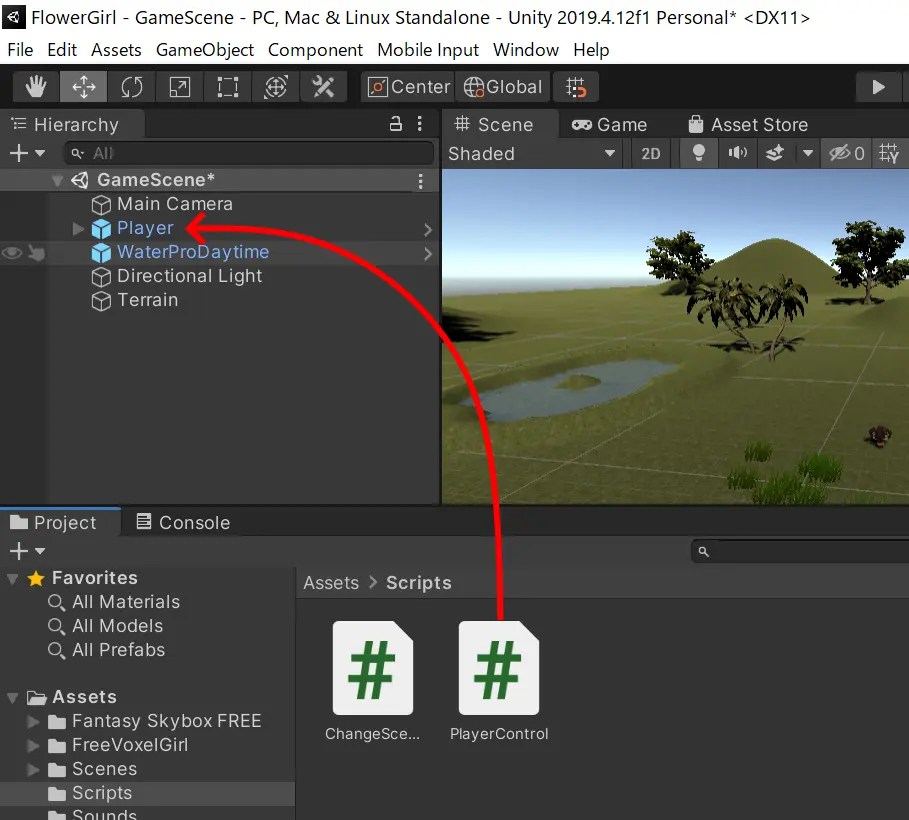The image size is (909, 820).
Task: Collapse the GameScene root
Action: click(57, 180)
